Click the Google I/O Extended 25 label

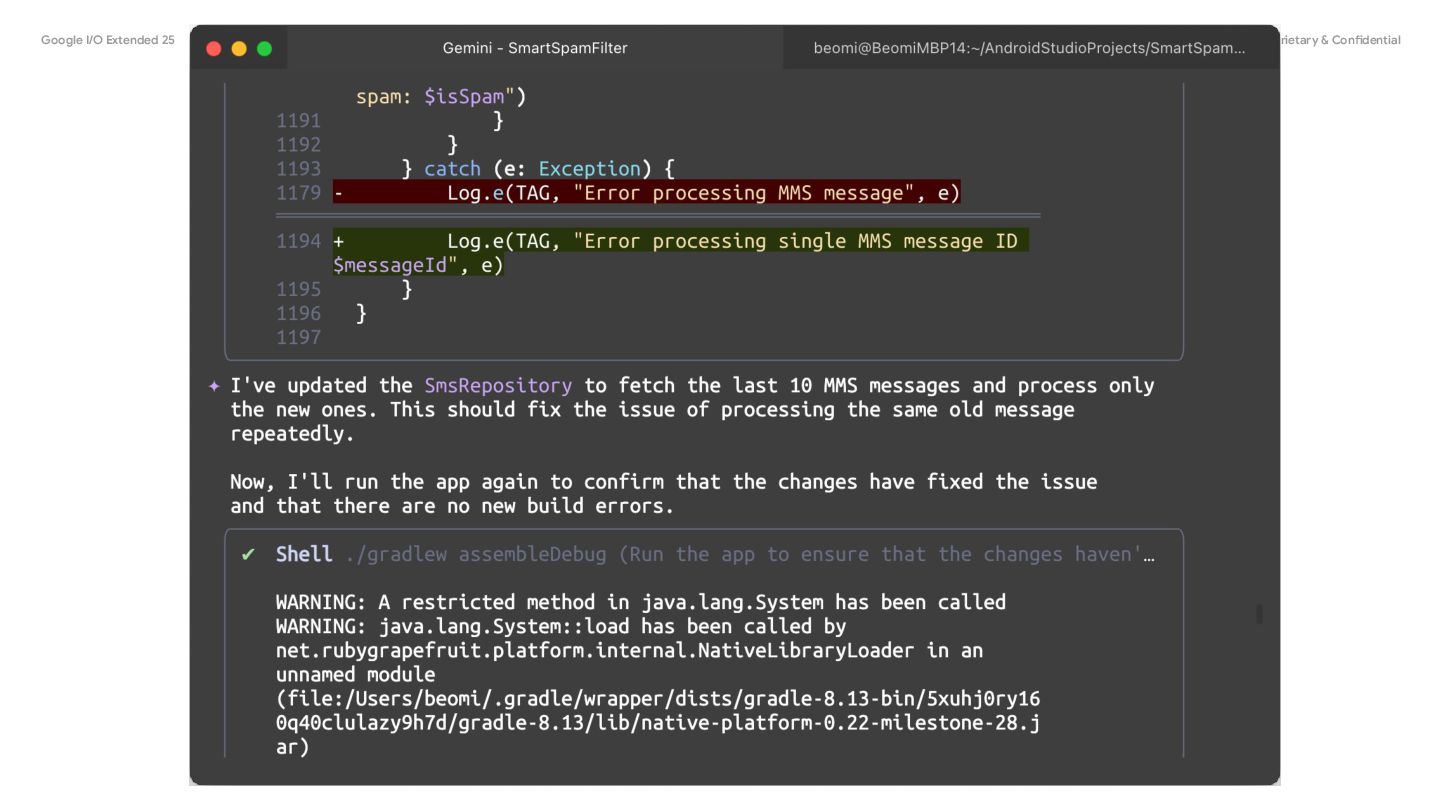(108, 40)
